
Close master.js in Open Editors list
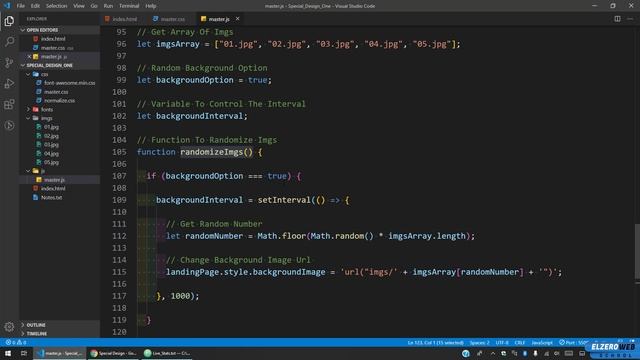tap(29, 56)
